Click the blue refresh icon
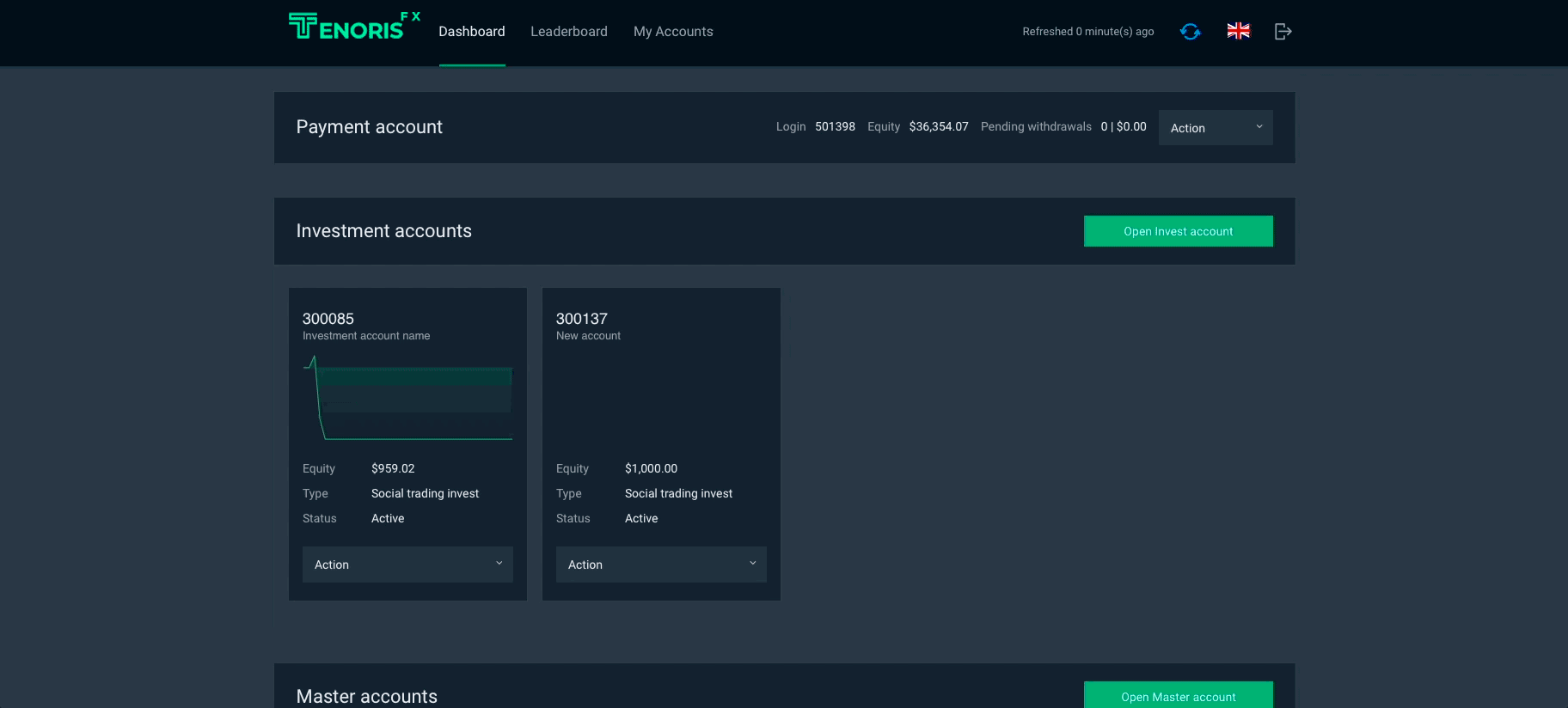 click(x=1190, y=32)
